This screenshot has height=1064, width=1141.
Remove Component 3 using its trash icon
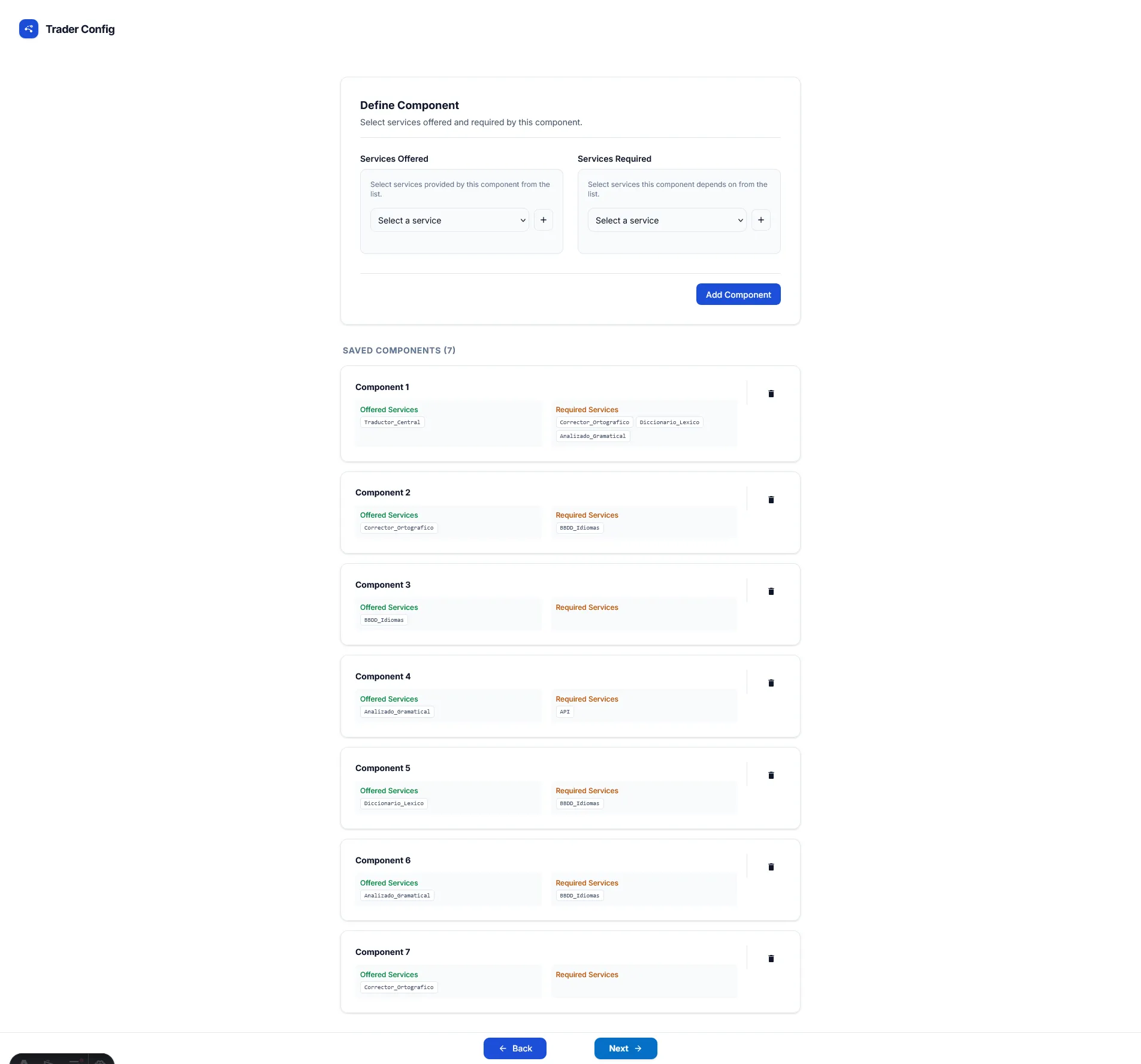tap(771, 591)
